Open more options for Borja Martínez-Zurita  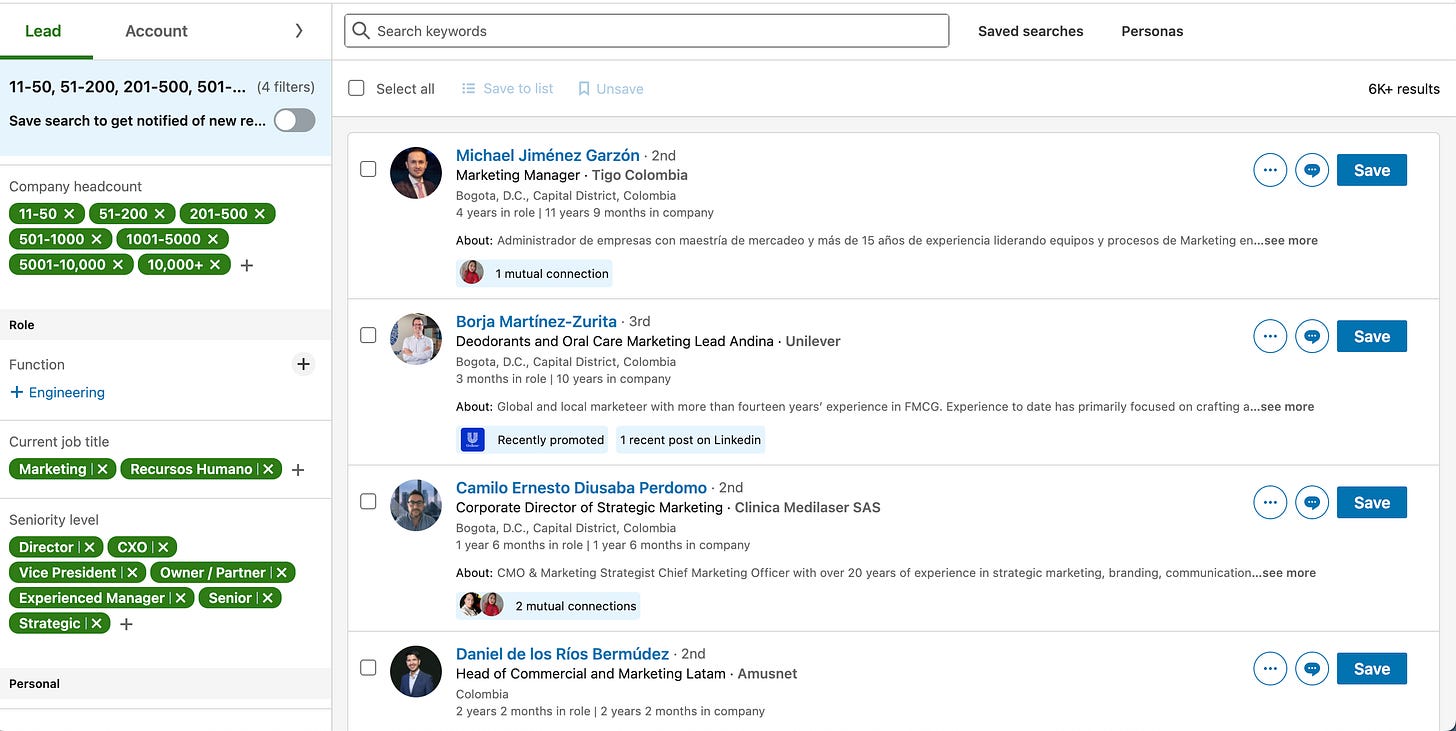1270,336
